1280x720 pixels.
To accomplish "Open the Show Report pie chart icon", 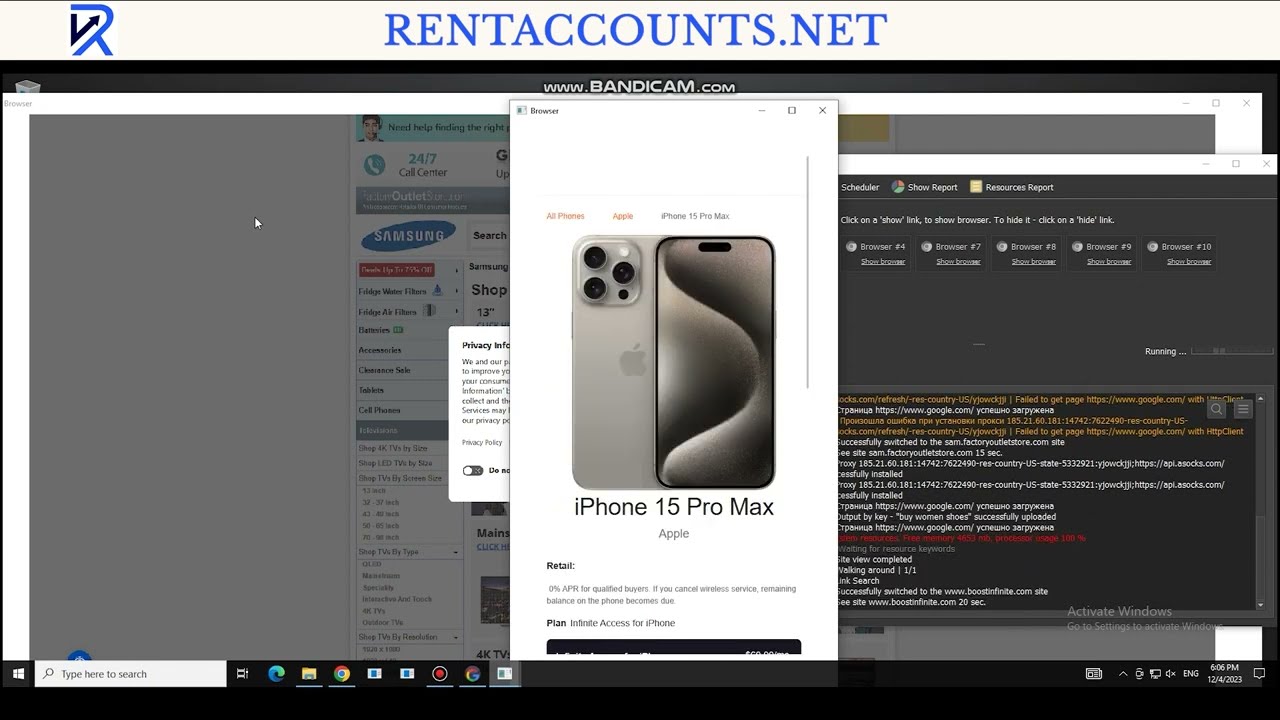I will pos(898,187).
